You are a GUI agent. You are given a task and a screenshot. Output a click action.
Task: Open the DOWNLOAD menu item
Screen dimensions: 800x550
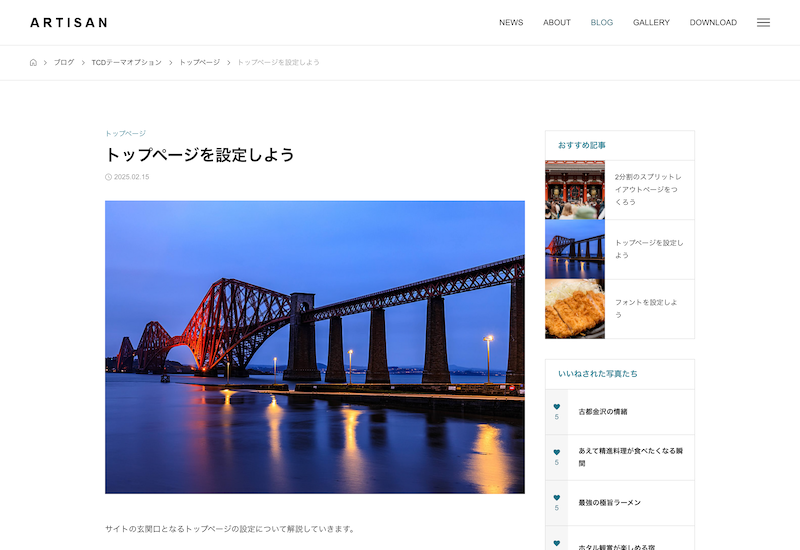pyautogui.click(x=713, y=22)
